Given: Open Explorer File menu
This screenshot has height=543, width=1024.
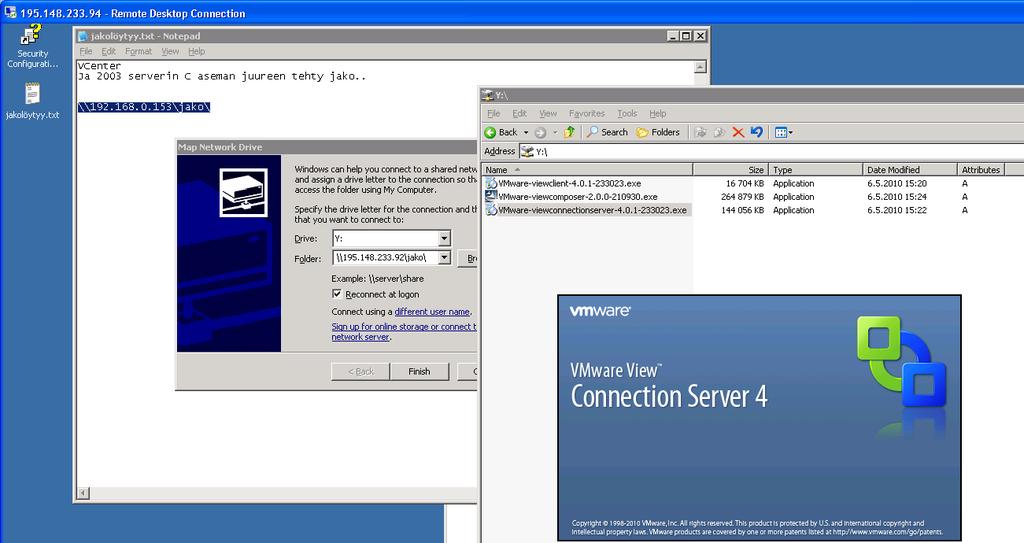Looking at the screenshot, I should click(x=494, y=113).
